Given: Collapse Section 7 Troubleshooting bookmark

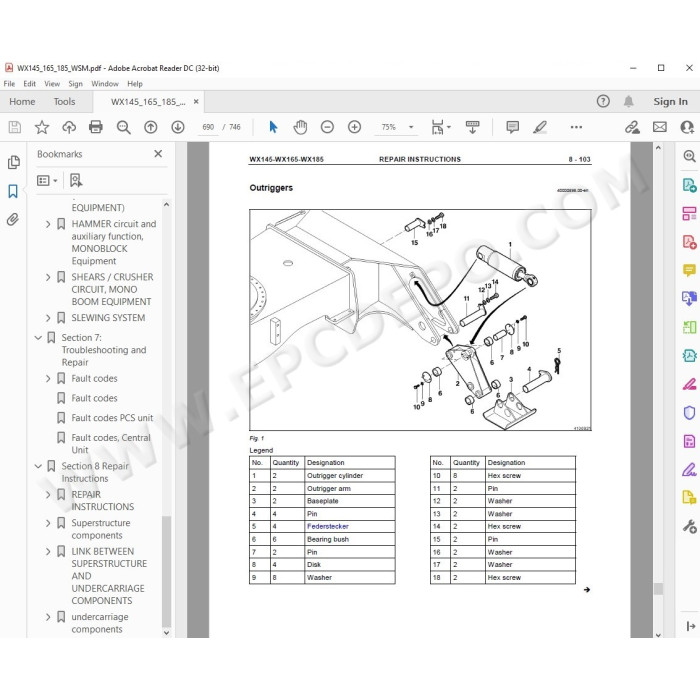Looking at the screenshot, I should tap(38, 338).
